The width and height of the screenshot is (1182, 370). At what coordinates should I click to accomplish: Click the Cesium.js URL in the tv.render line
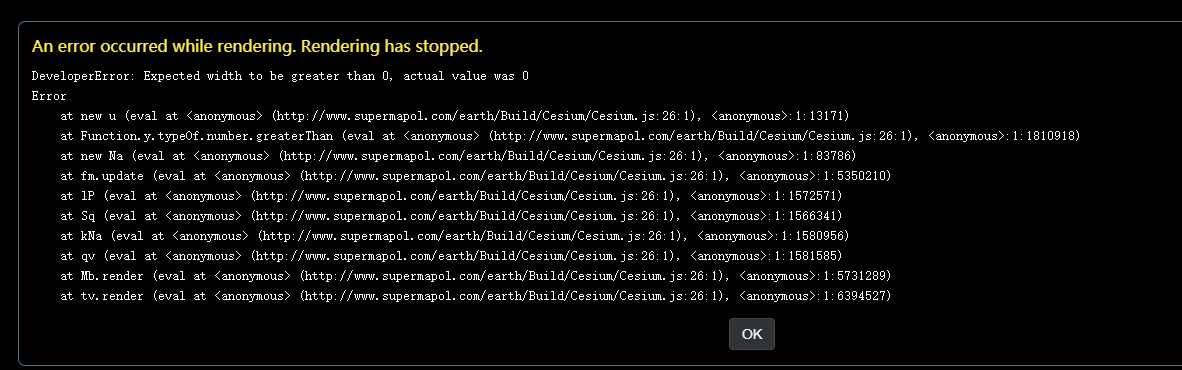(513, 296)
